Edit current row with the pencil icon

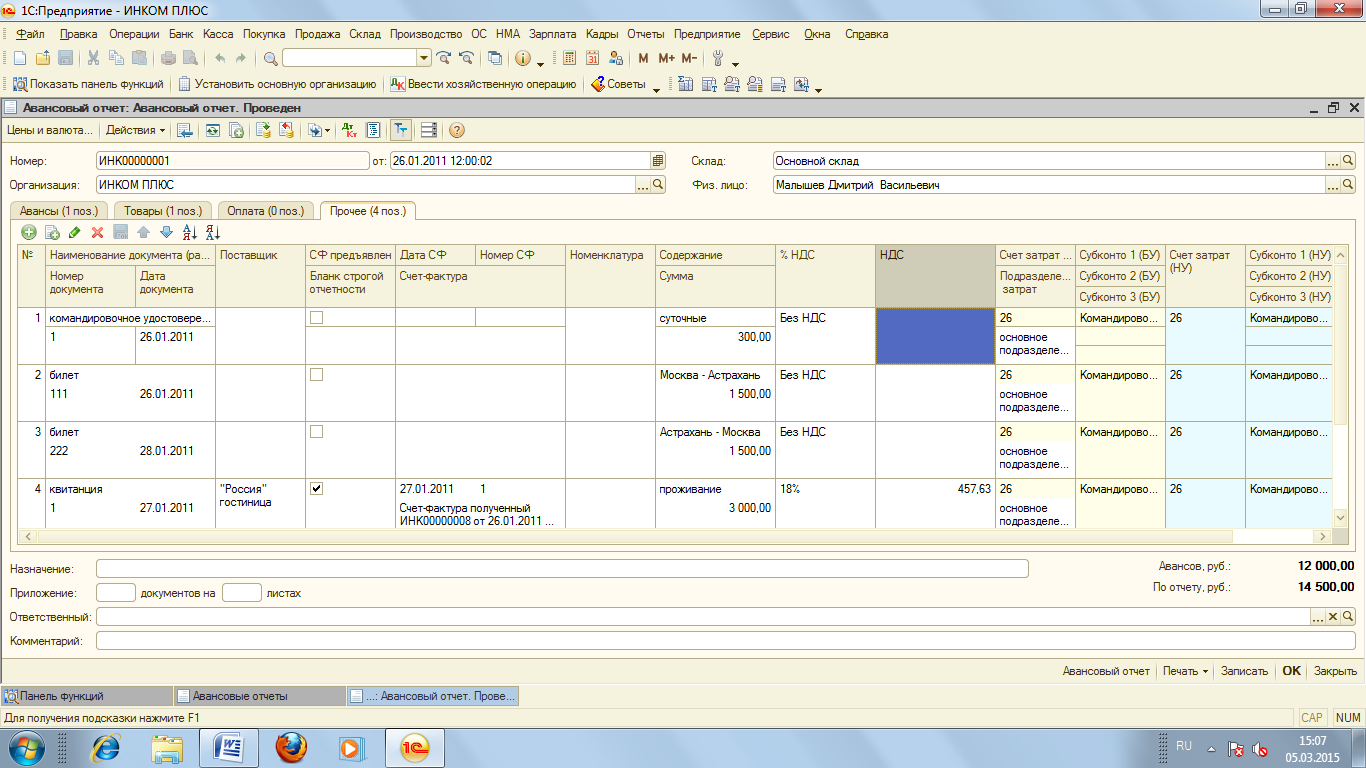pos(75,232)
